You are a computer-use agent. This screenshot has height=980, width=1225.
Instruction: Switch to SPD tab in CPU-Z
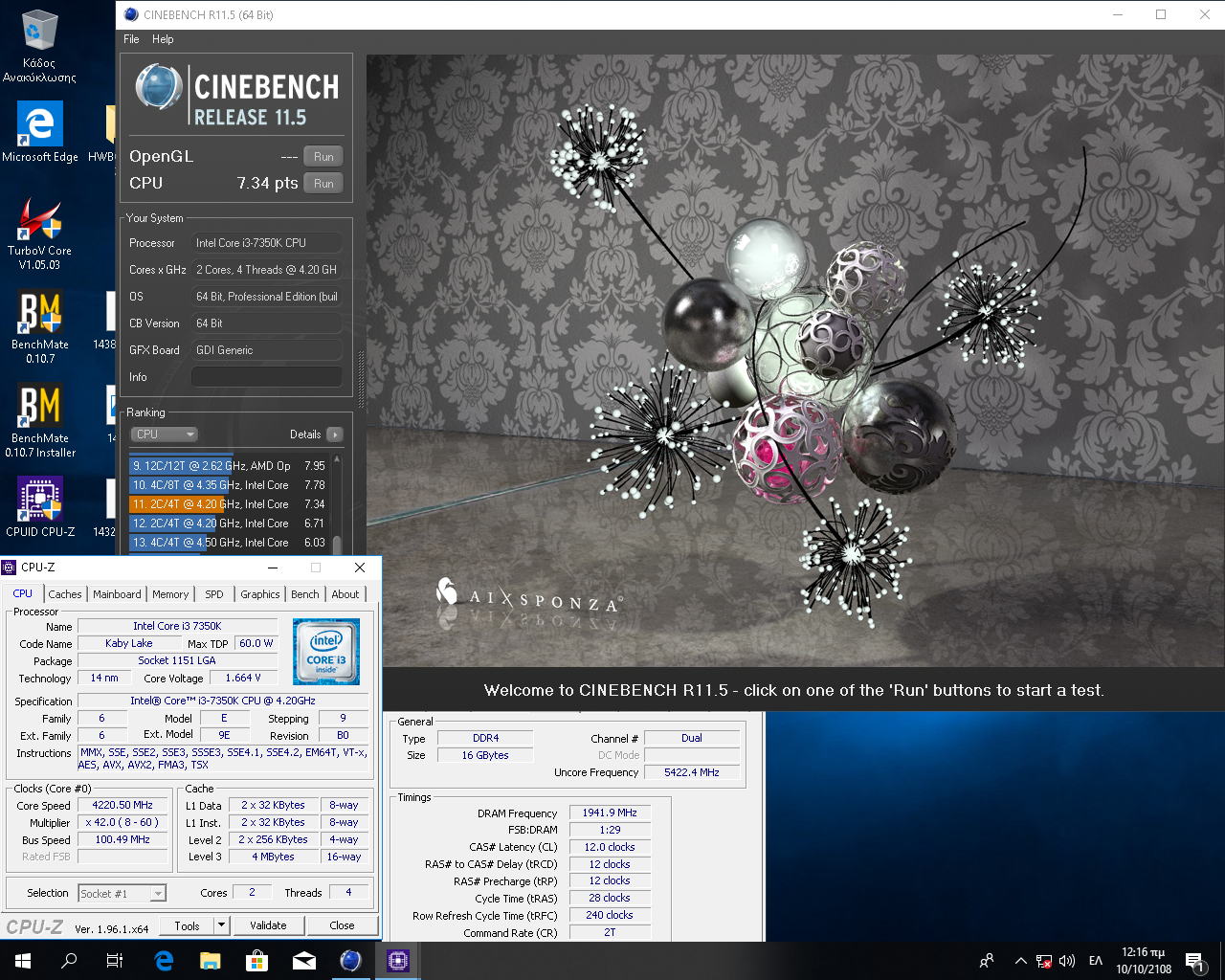click(x=214, y=594)
